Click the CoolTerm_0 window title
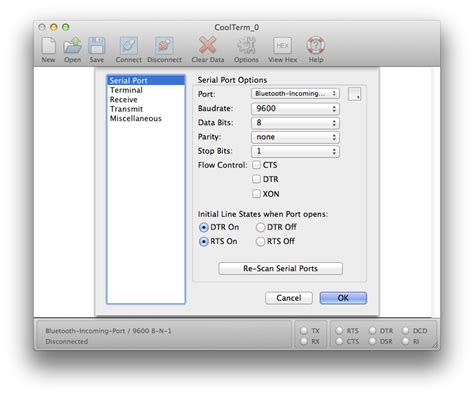474x397 pixels. 237,27
